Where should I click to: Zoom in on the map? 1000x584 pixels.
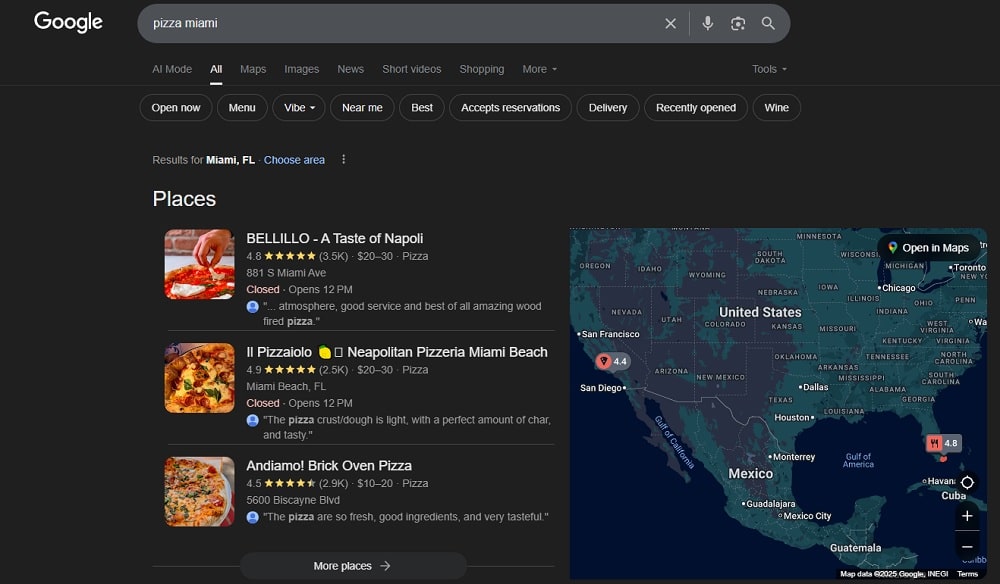pos(967,516)
